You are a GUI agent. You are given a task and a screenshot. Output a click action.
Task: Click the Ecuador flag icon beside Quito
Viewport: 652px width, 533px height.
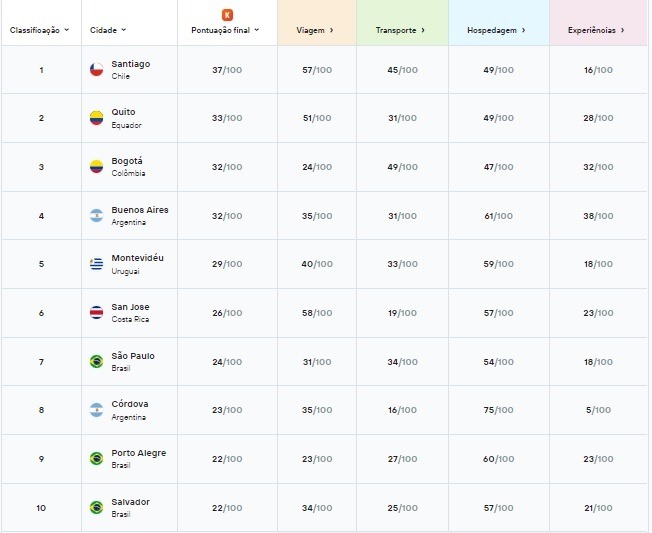[x=96, y=118]
